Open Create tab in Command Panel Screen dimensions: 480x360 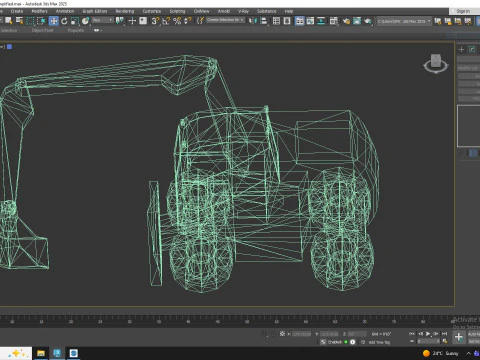coord(461,49)
